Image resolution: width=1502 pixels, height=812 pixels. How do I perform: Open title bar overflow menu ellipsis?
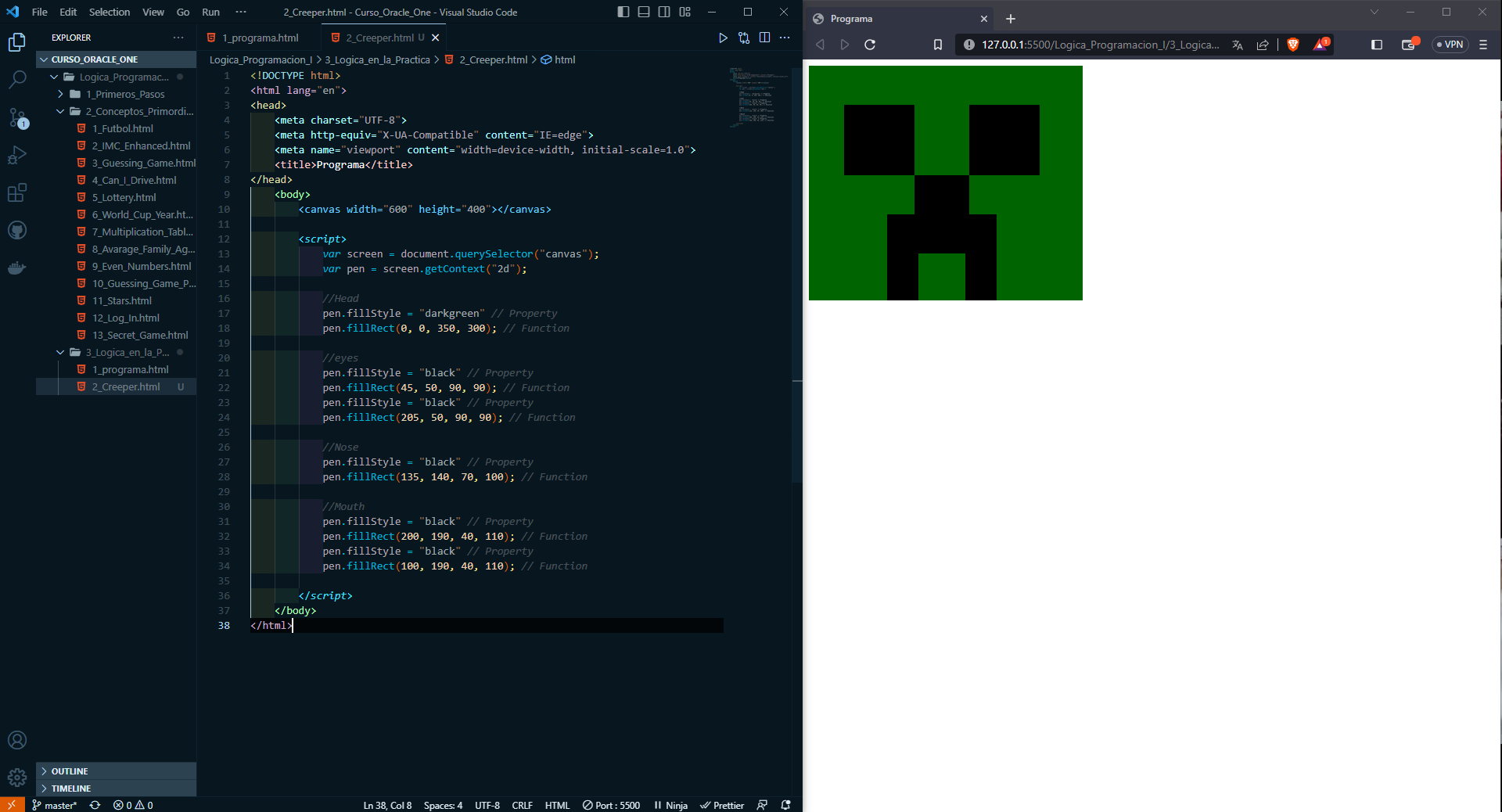241,12
